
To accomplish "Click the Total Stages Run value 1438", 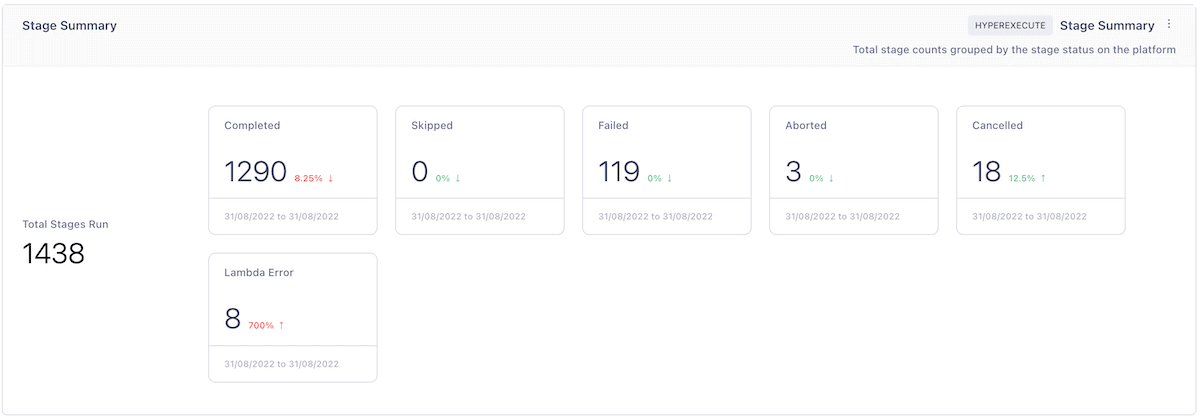I will pyautogui.click(x=54, y=255).
